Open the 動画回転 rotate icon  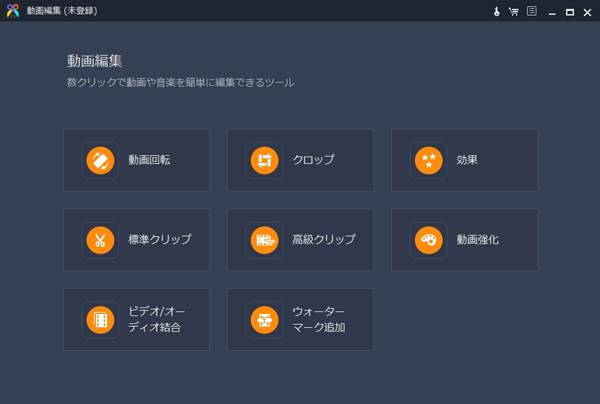click(100, 160)
